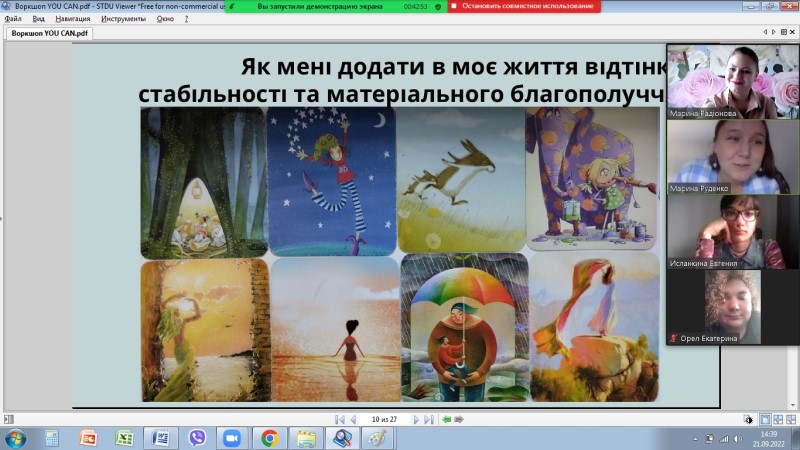This screenshot has width=800, height=450.
Task: Go to the previous page
Action: click(353, 419)
